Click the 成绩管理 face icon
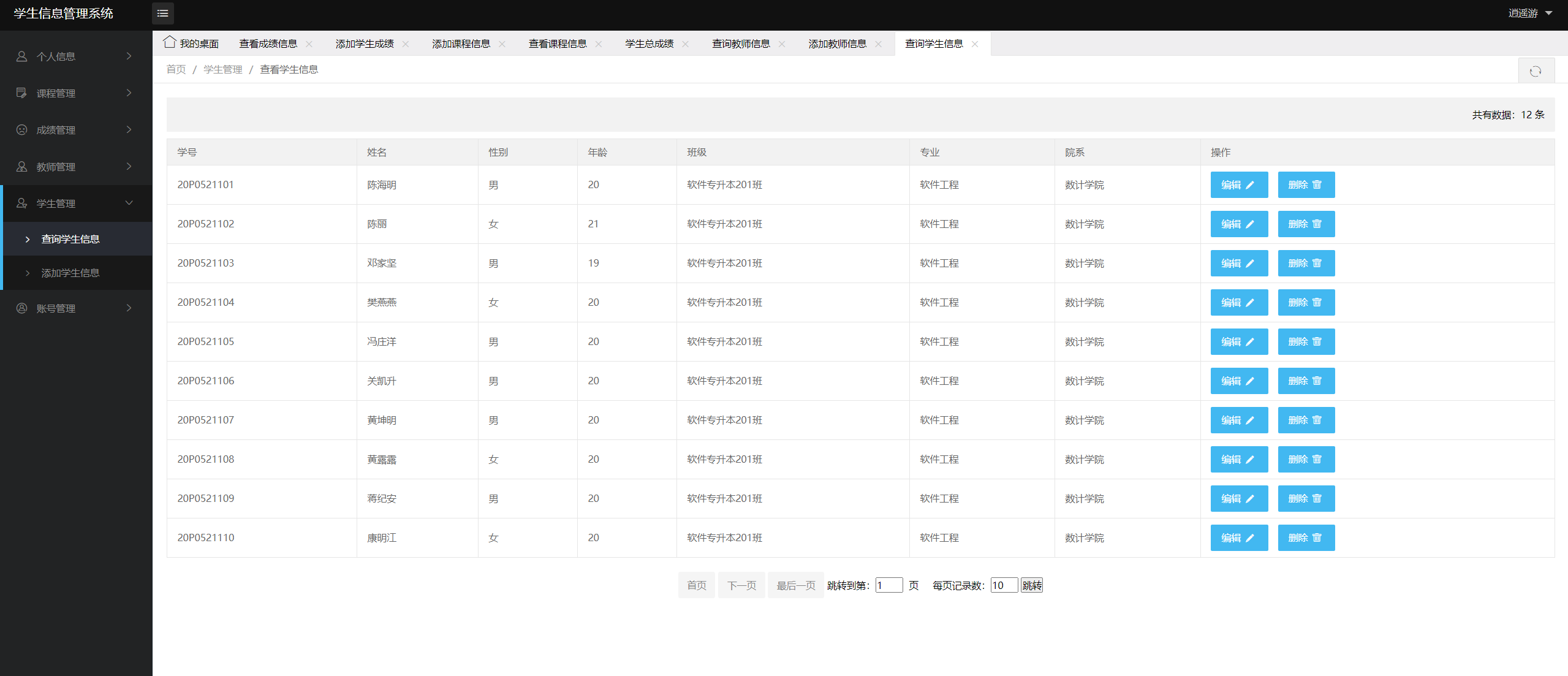The width and height of the screenshot is (1568, 676). (x=21, y=130)
